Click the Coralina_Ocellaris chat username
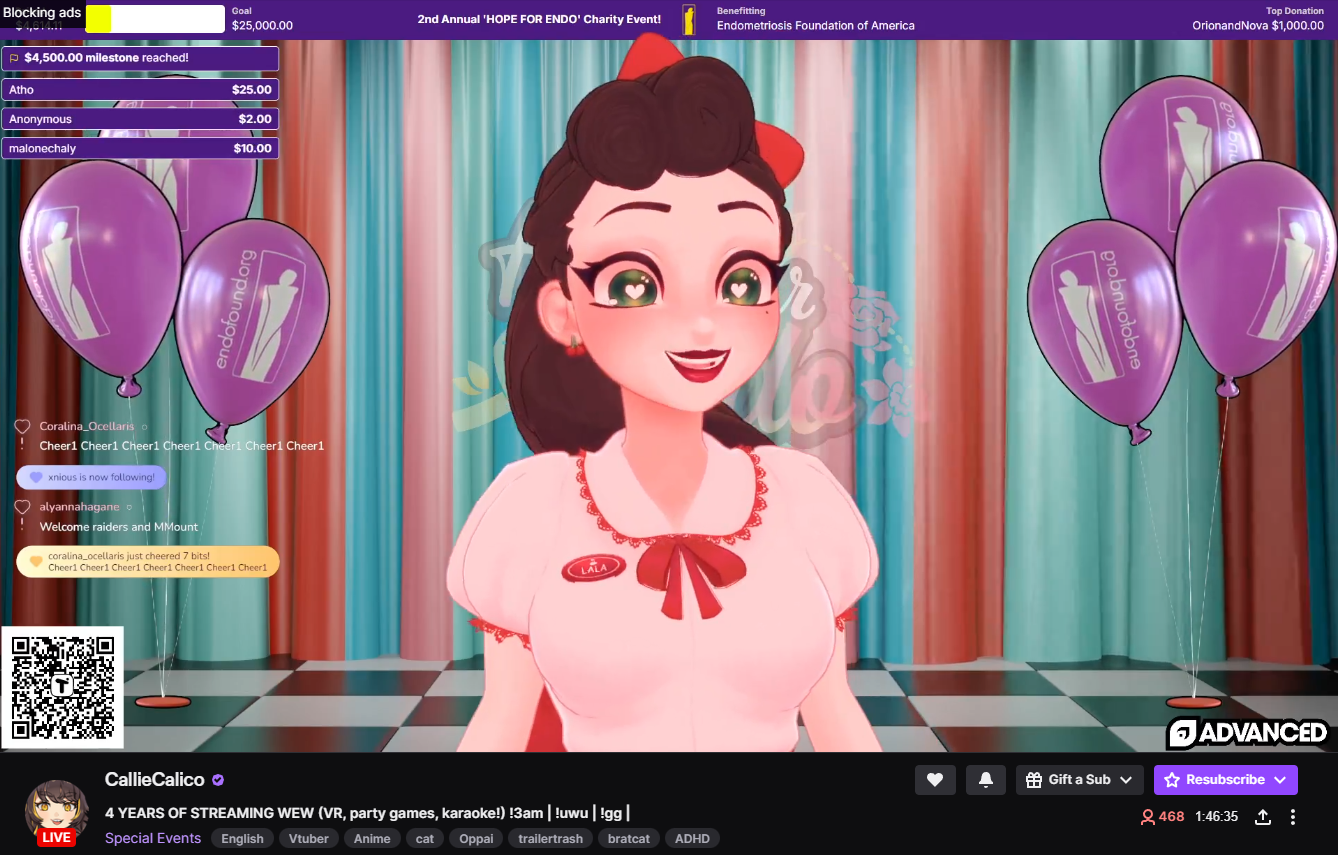Screen dimensions: 1338x855 click(x=87, y=426)
